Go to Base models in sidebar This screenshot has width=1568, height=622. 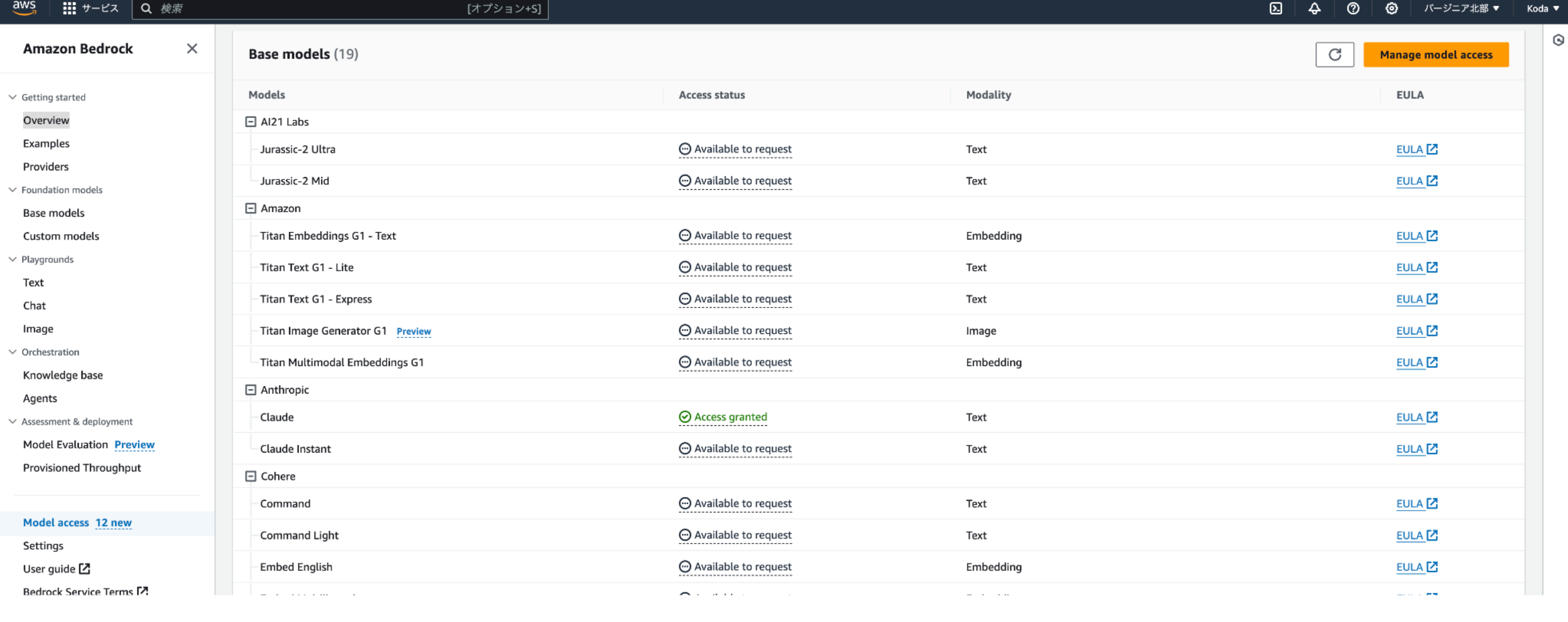54,213
